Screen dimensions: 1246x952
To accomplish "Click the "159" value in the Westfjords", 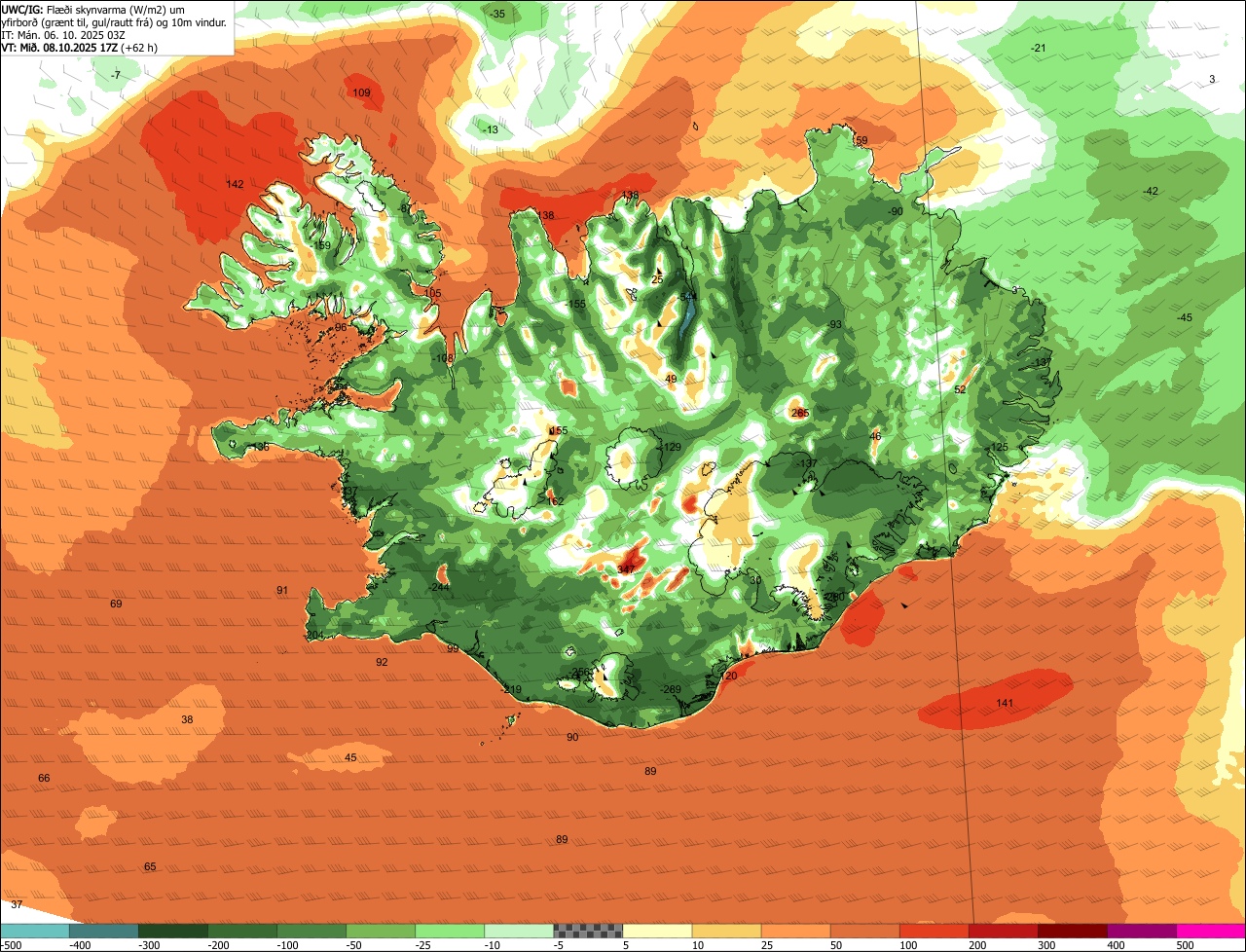I will (322, 245).
